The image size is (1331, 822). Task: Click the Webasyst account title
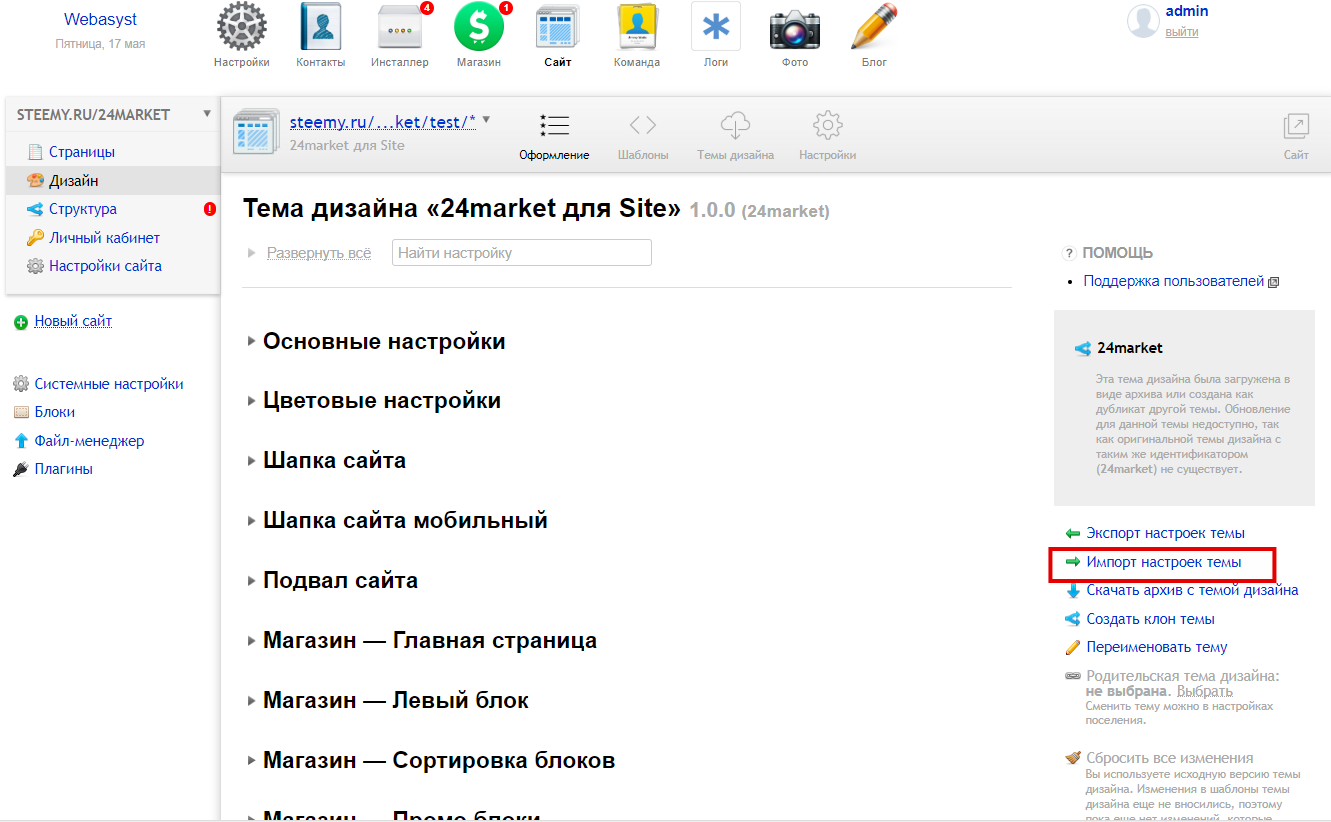(100, 20)
